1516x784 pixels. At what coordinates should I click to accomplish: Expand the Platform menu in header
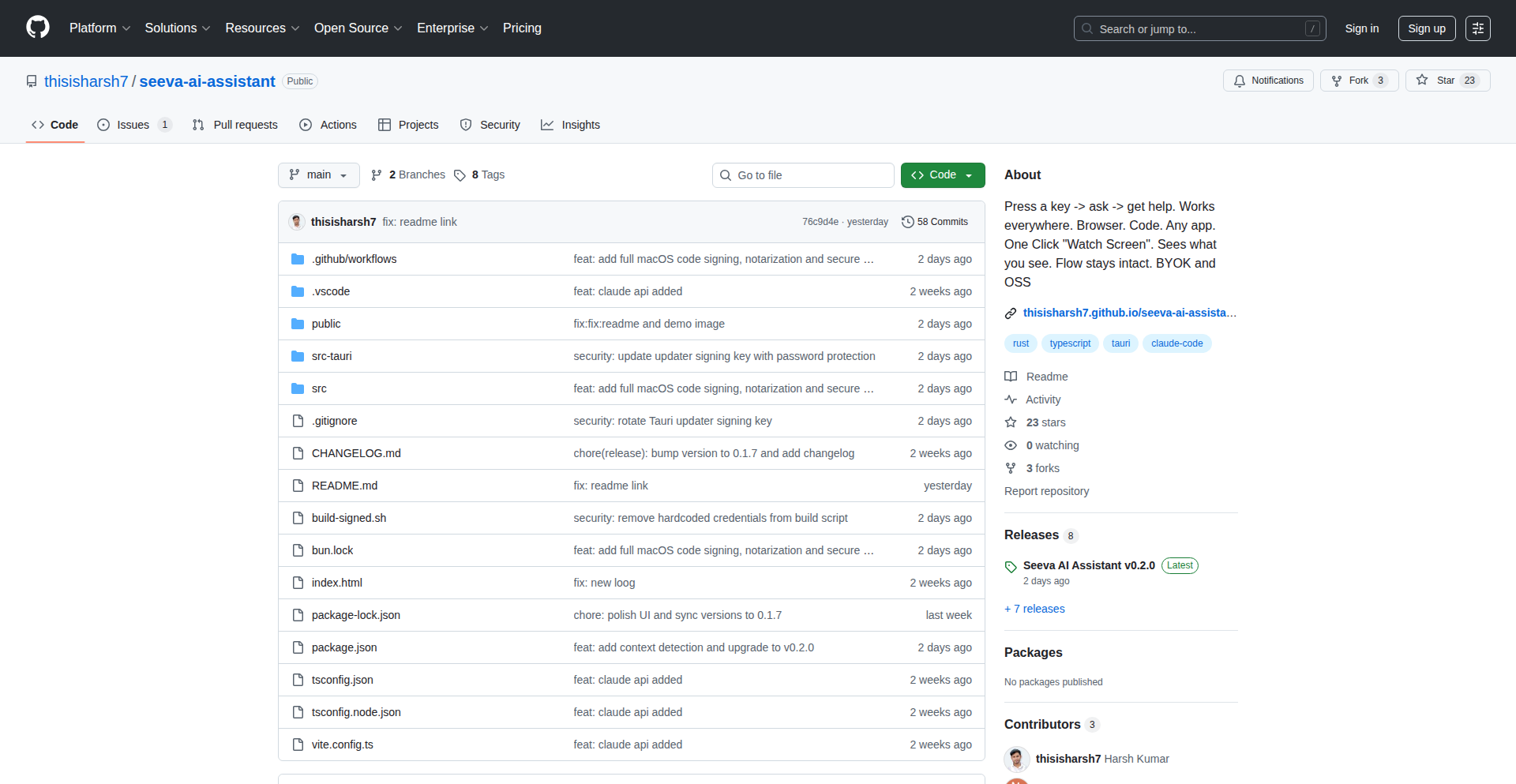click(99, 28)
